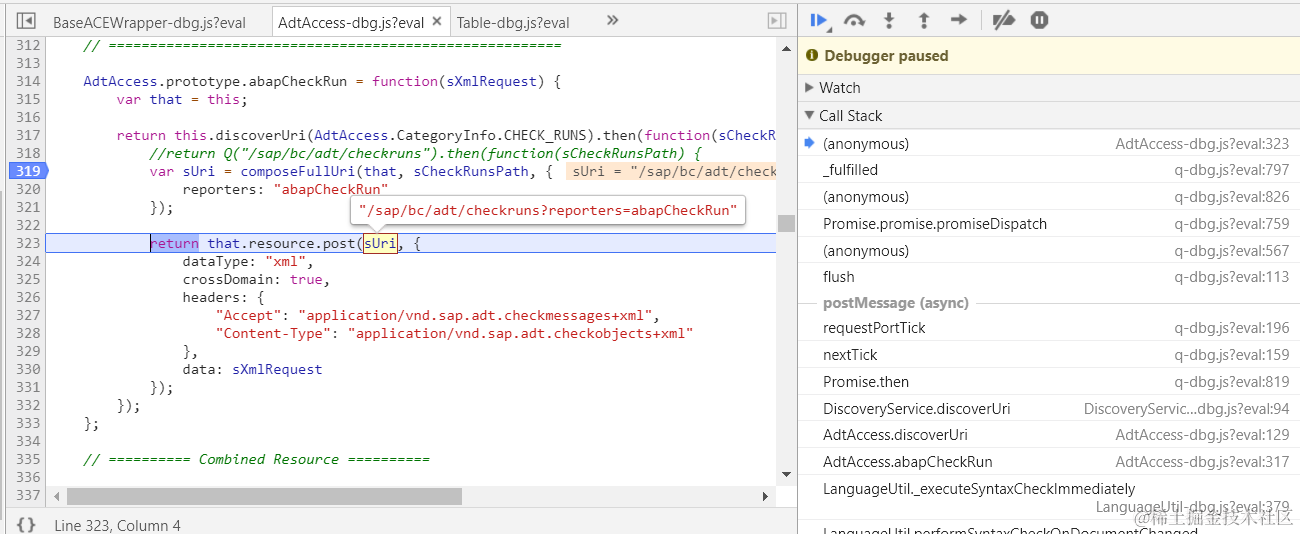Screen dimensions: 1300x534
Task: Open source link q-dbg.js?eval:797
Action: point(1231,170)
